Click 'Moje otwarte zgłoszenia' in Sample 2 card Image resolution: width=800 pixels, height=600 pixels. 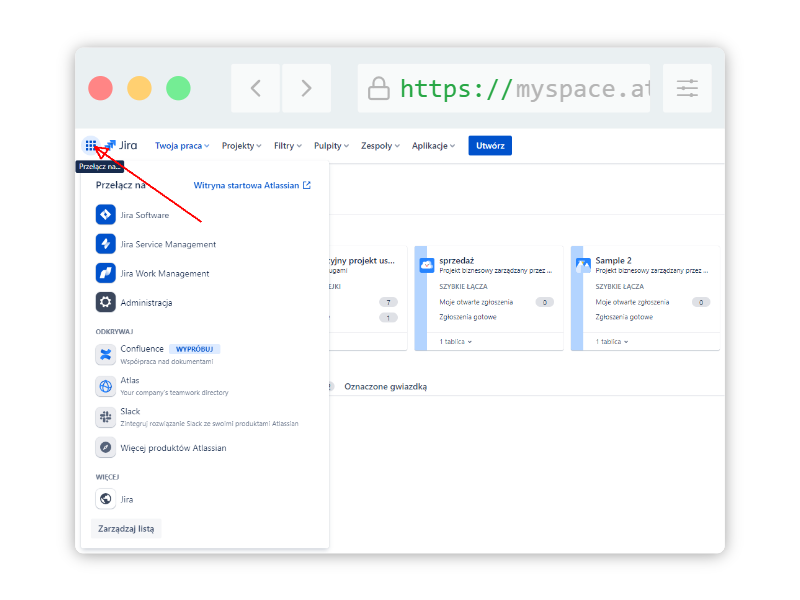[632, 302]
